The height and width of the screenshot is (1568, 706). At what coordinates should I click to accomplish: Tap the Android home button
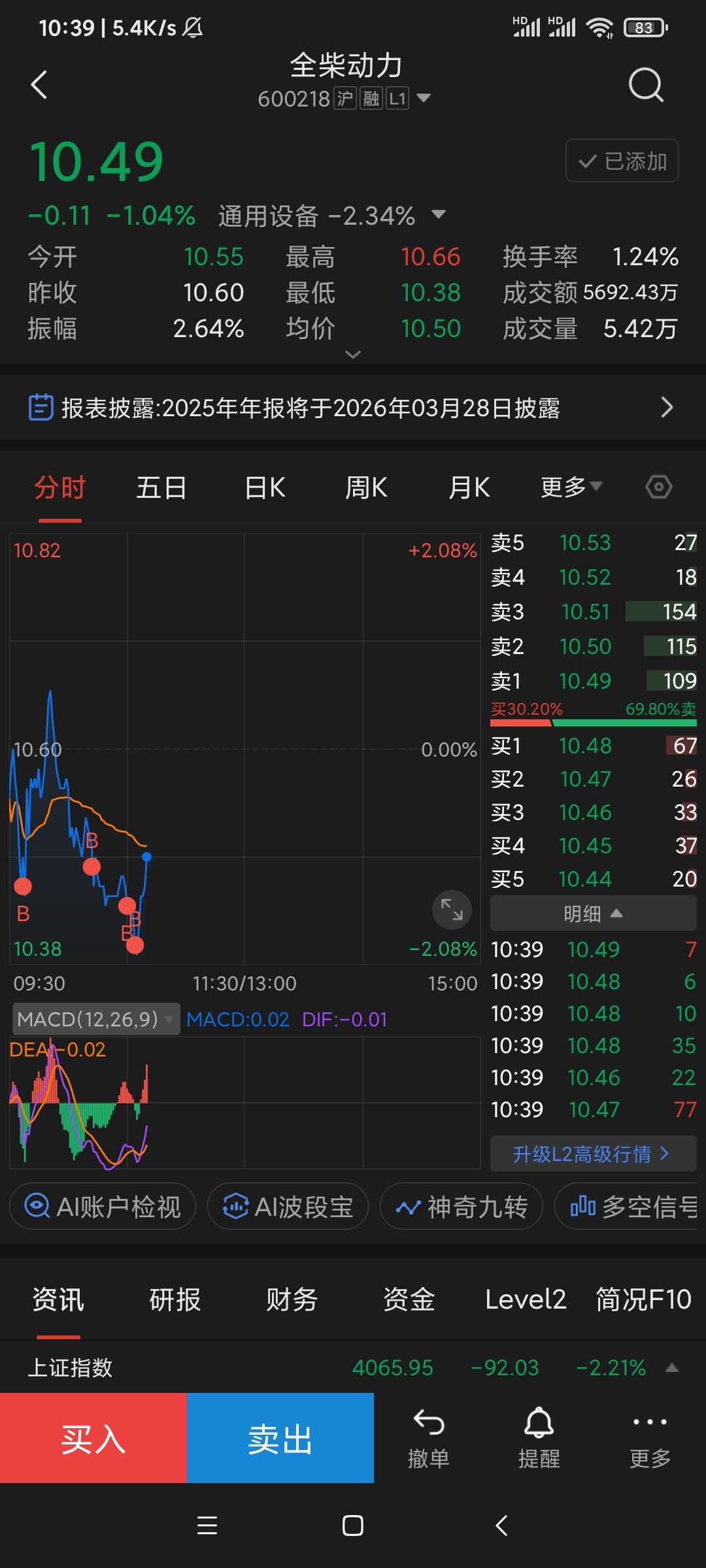[x=353, y=1526]
